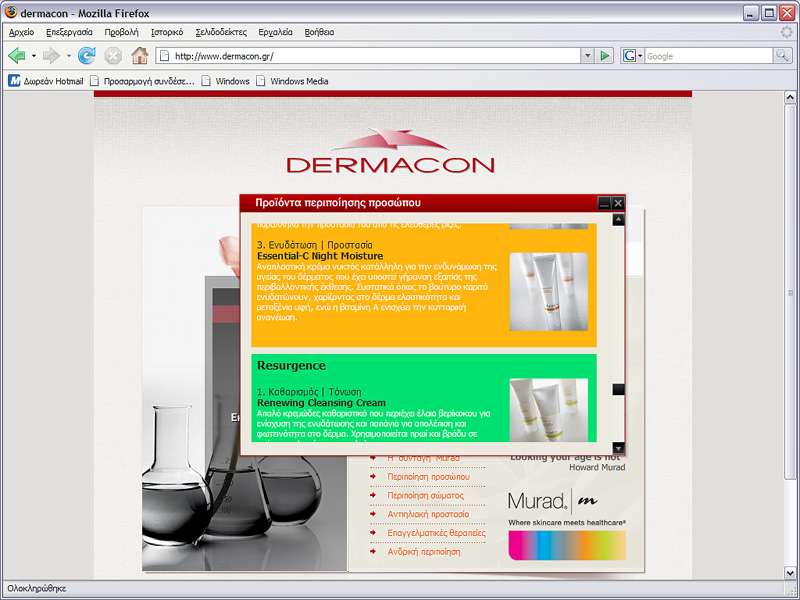Open the Forward history dropdown arrow
This screenshot has width=800, height=600.
(x=68, y=56)
